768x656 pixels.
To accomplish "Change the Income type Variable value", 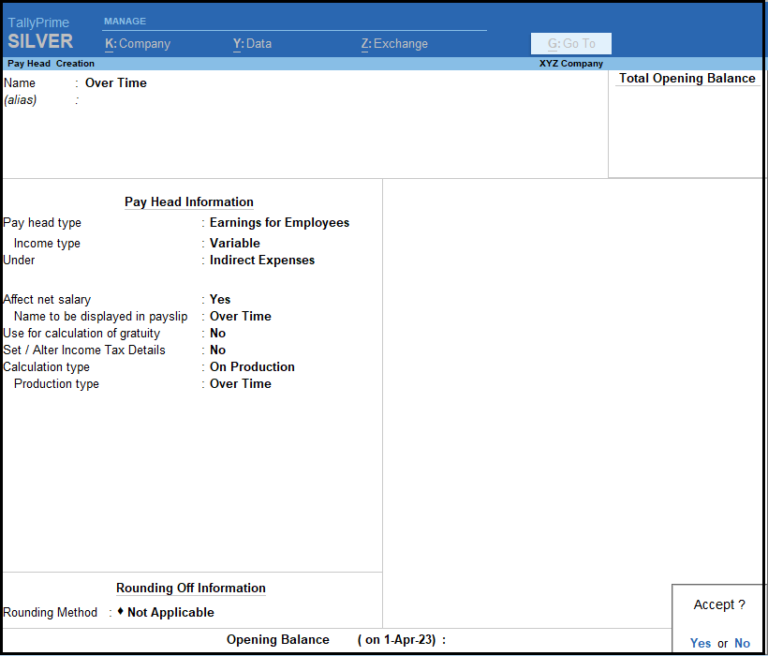I will pos(235,243).
